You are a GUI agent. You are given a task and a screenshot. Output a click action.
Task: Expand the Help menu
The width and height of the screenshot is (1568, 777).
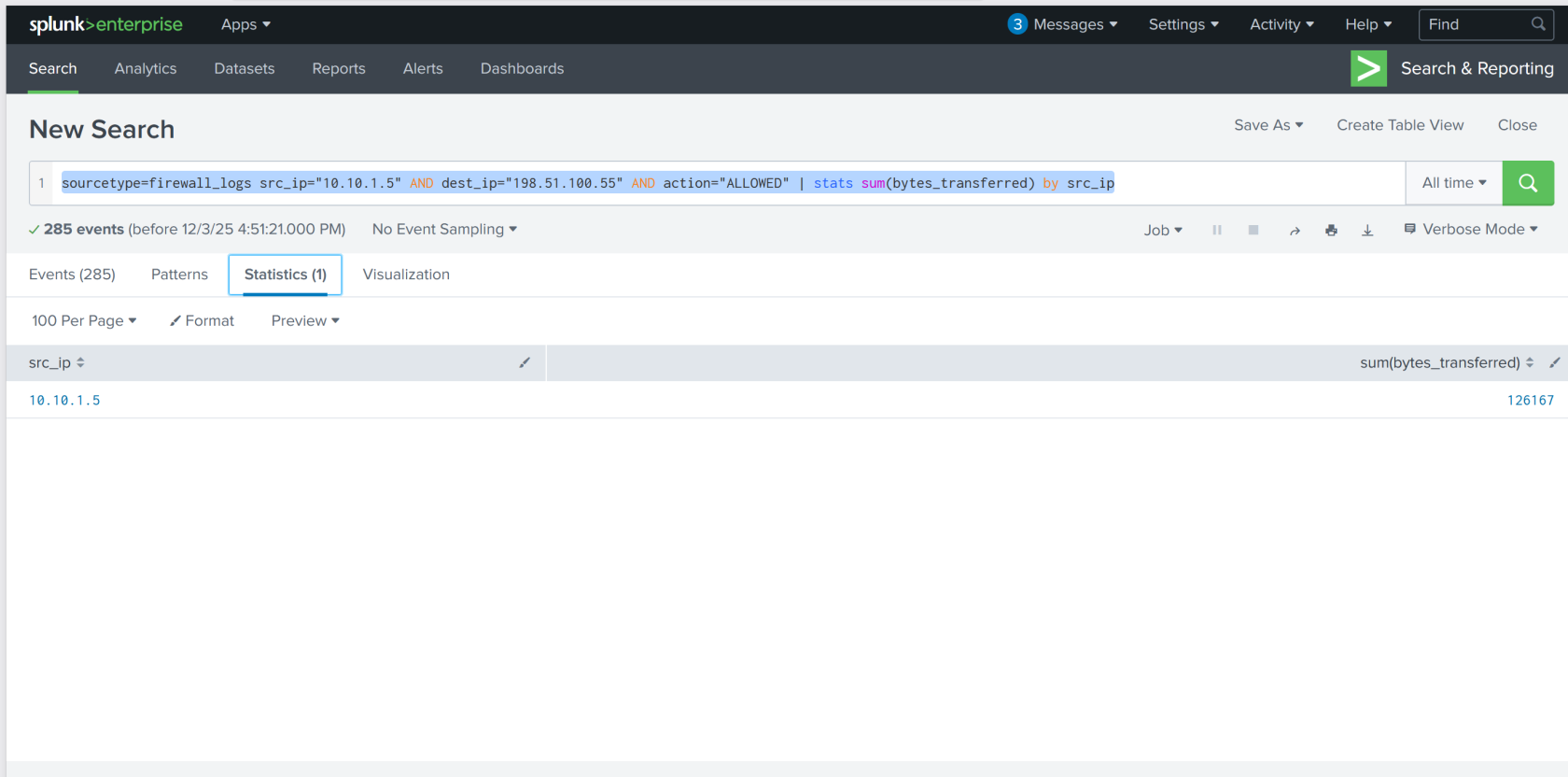1368,24
